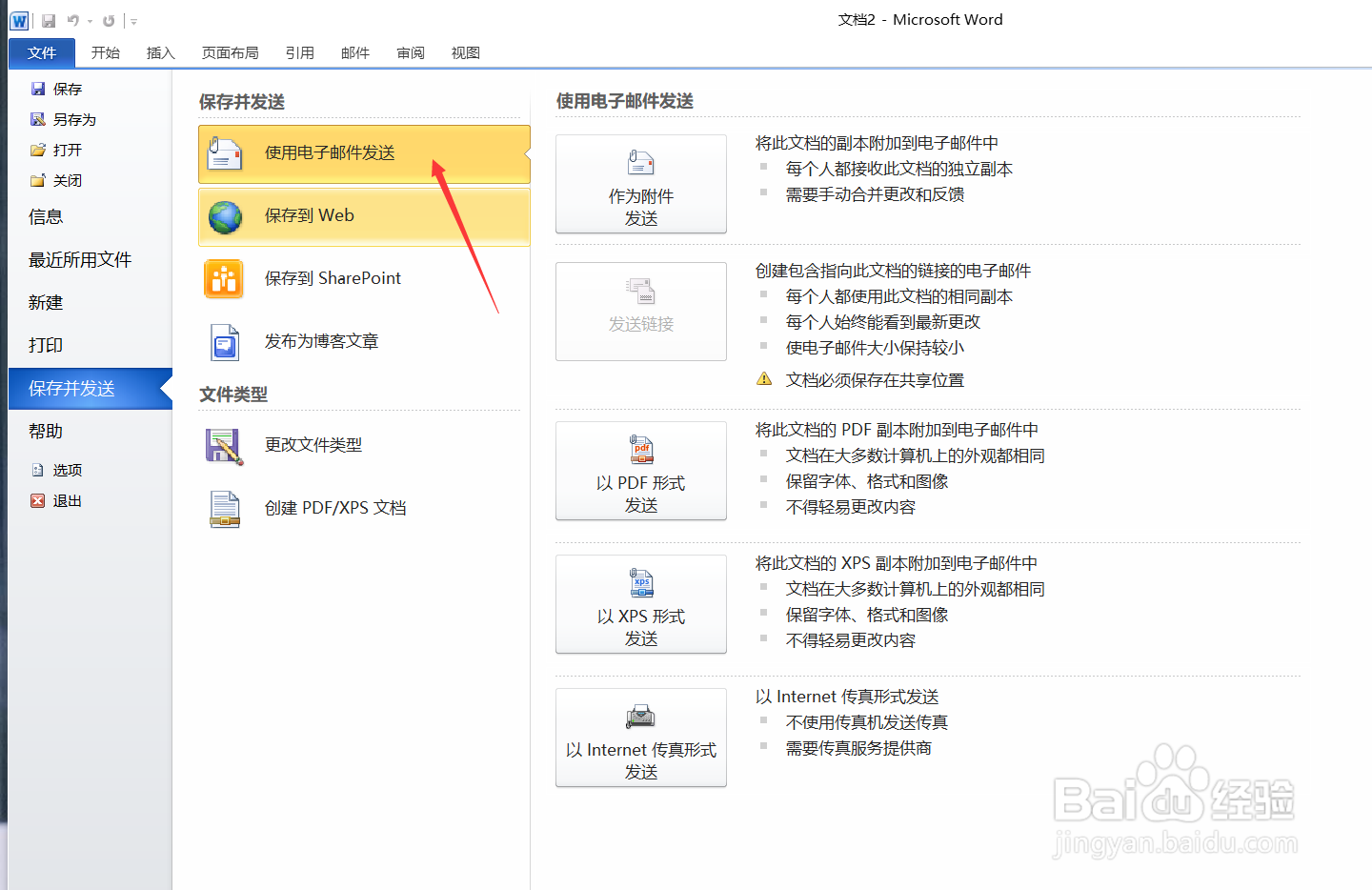Click the 文件类型 section heading

[233, 394]
